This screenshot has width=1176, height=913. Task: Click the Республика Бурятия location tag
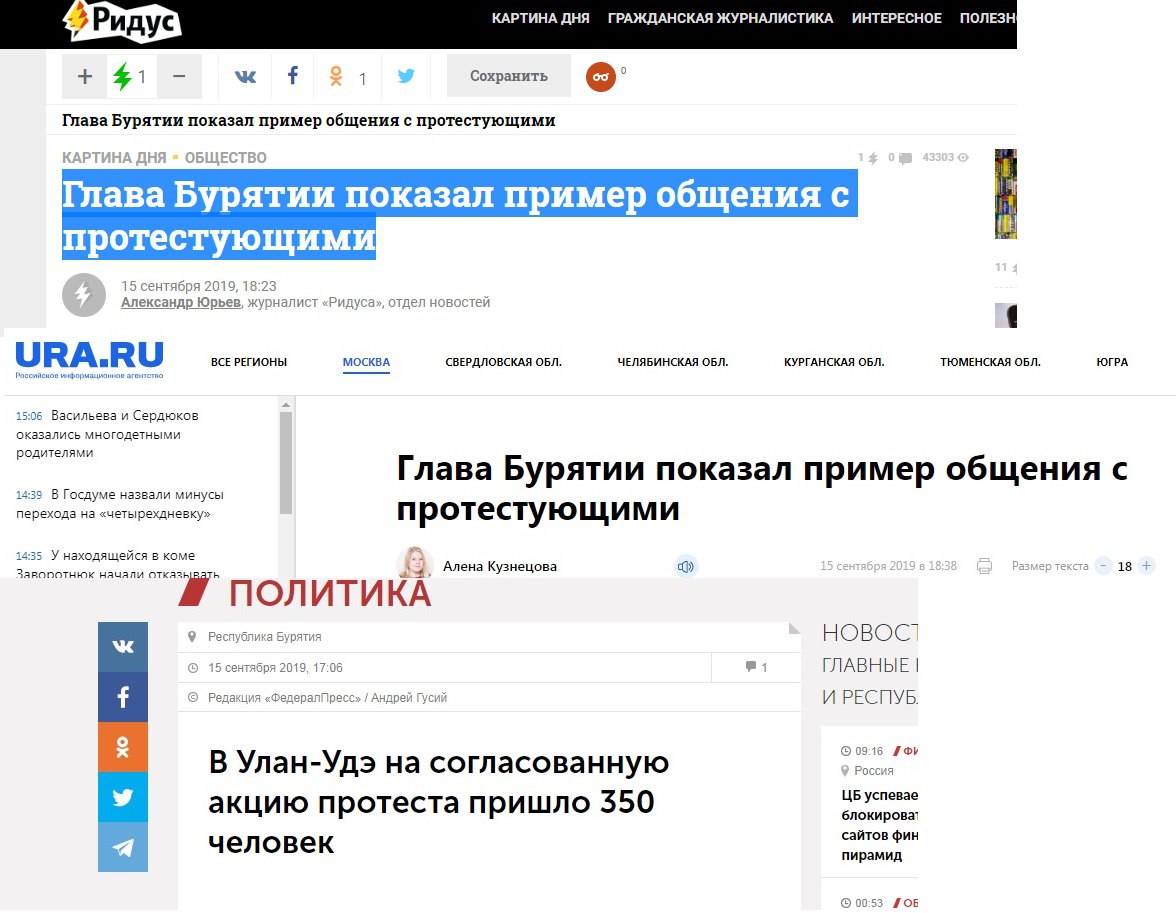point(265,637)
